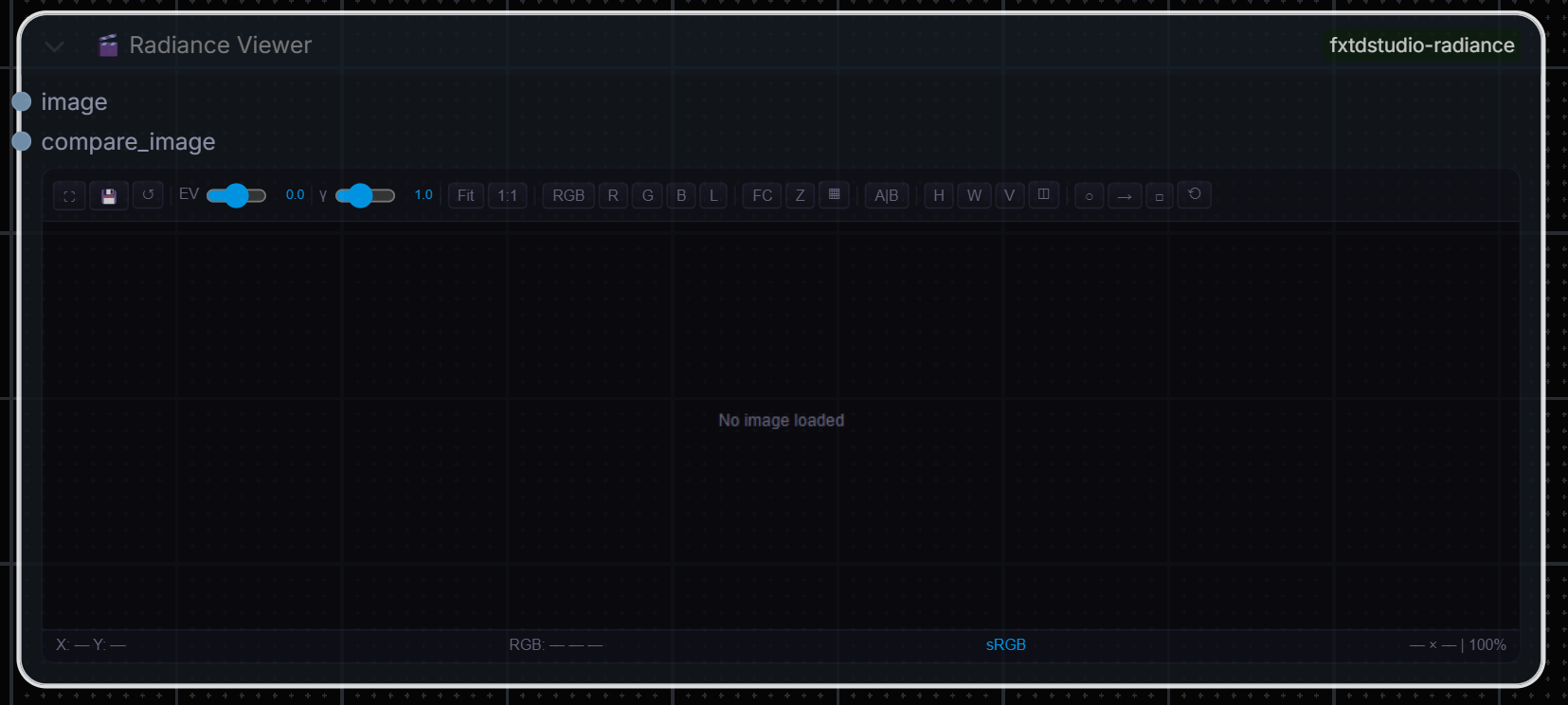
Task: Select the circle annotation tool
Action: coord(1089,196)
